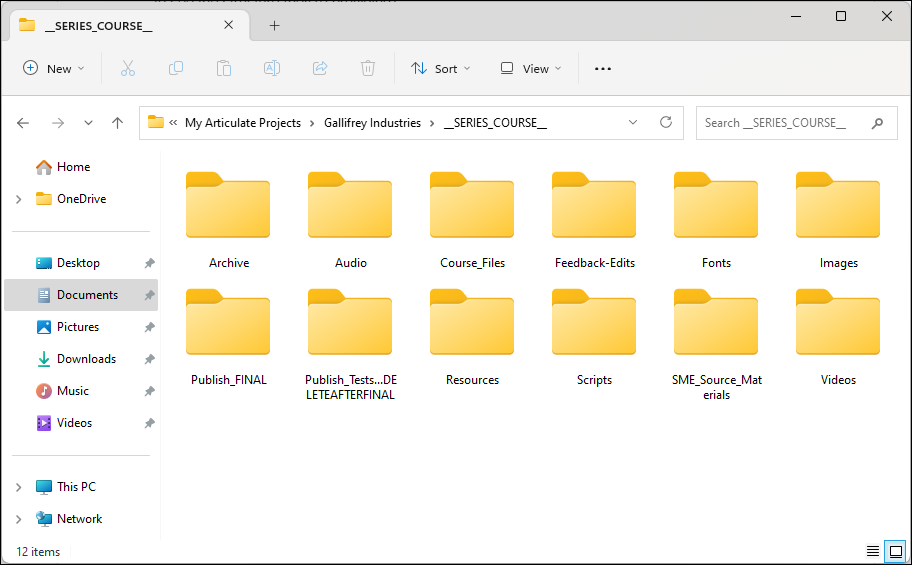Click the New button
Viewport: 913px width, 566px height.
(53, 68)
